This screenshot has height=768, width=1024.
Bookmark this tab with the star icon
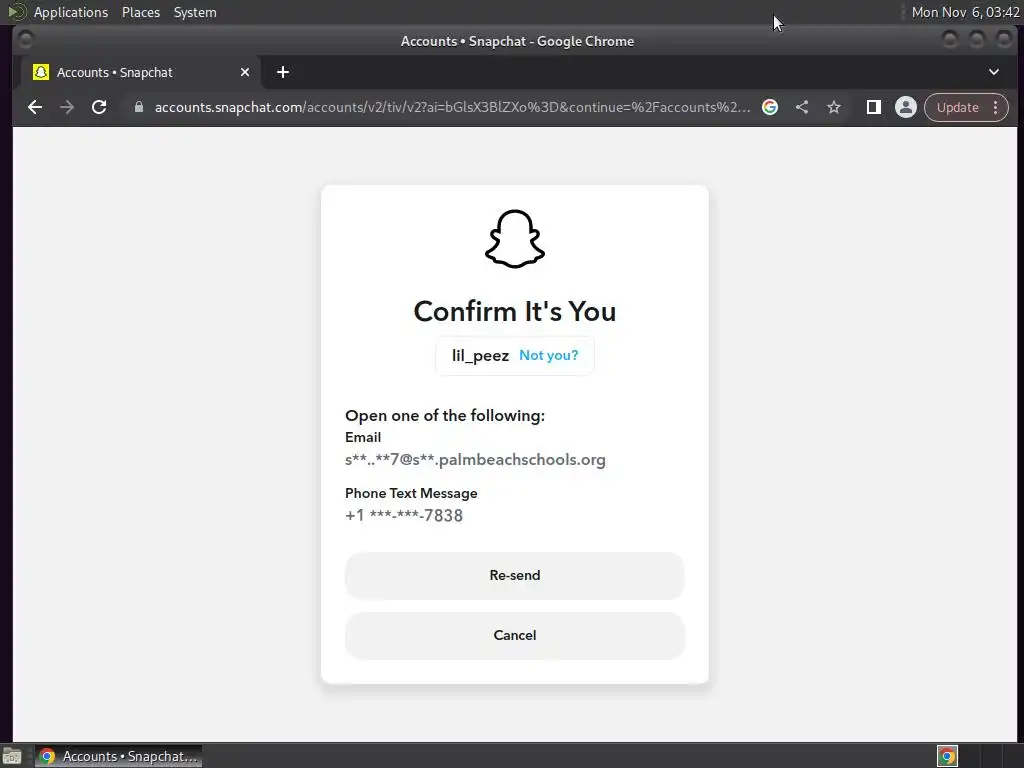click(x=834, y=107)
